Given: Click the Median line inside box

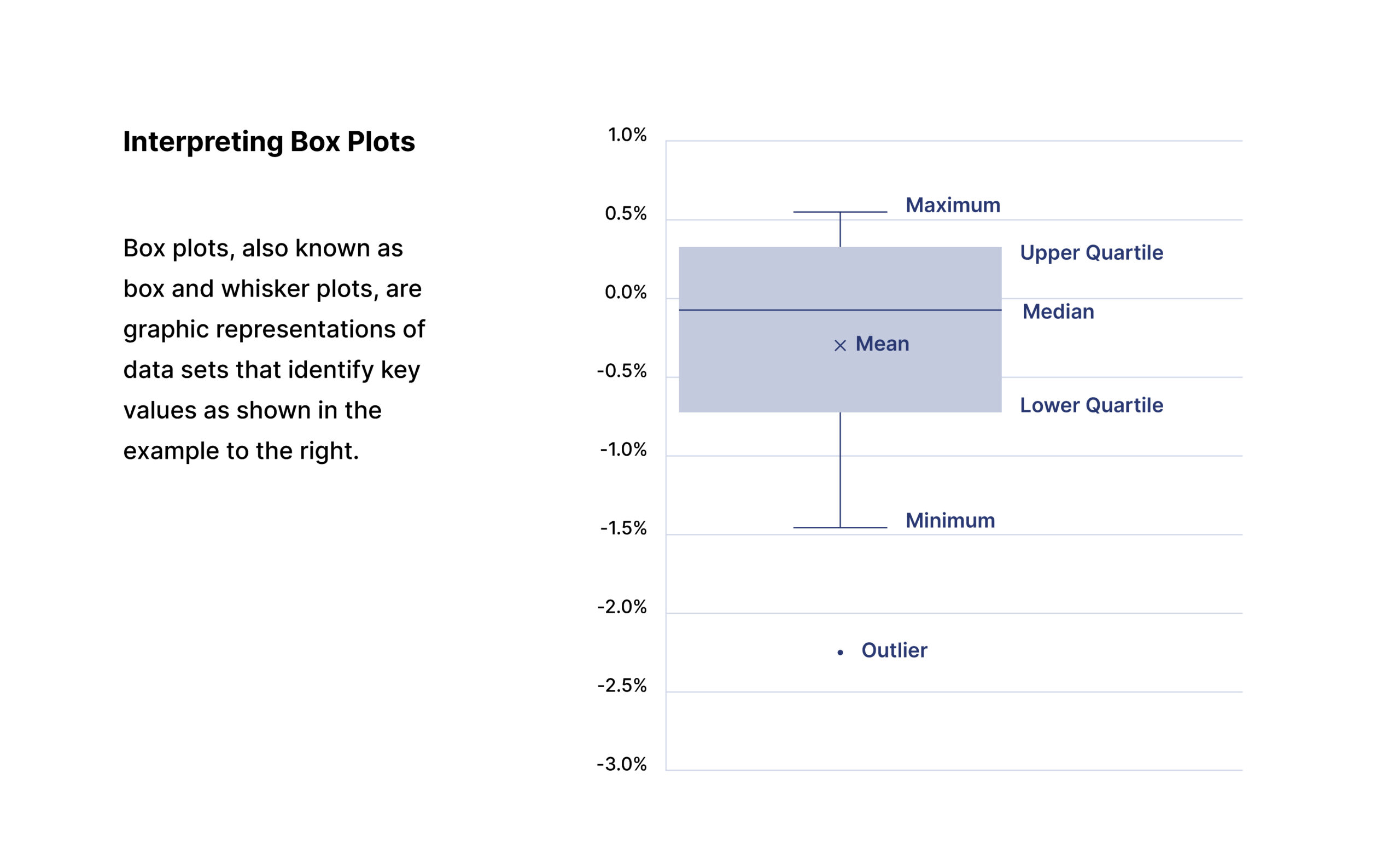Looking at the screenshot, I should pyautogui.click(x=840, y=310).
